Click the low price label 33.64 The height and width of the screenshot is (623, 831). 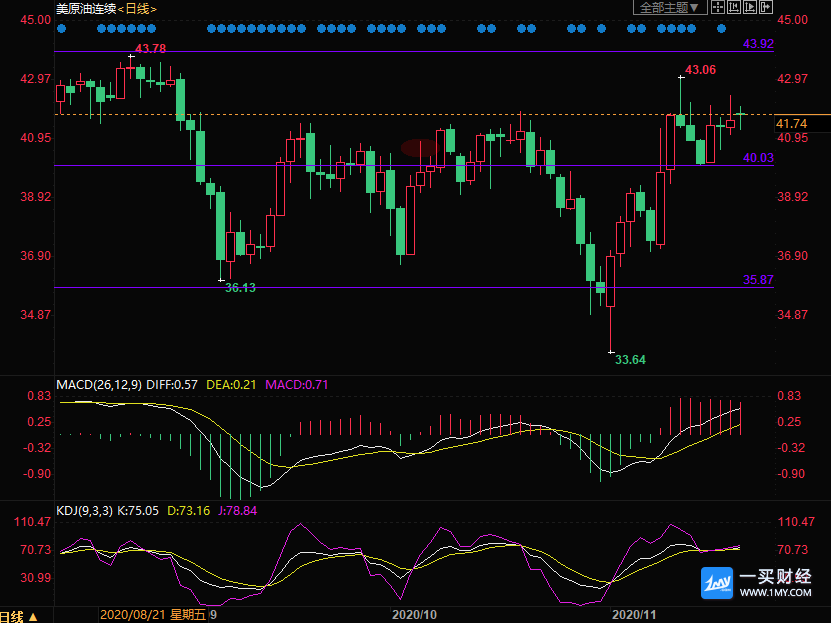coord(630,360)
